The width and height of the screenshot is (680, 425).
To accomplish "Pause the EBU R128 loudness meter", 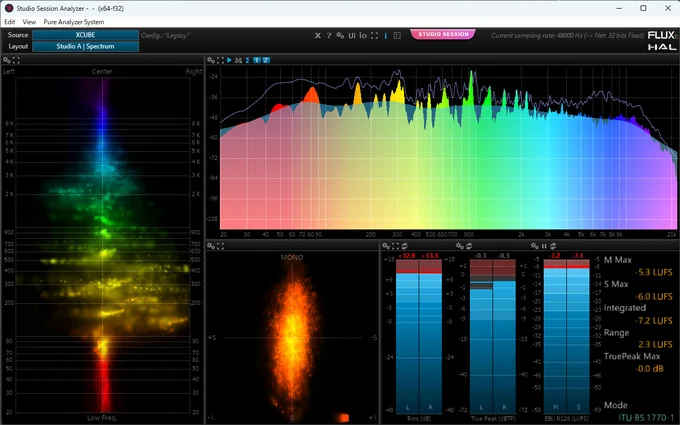I will [544, 246].
